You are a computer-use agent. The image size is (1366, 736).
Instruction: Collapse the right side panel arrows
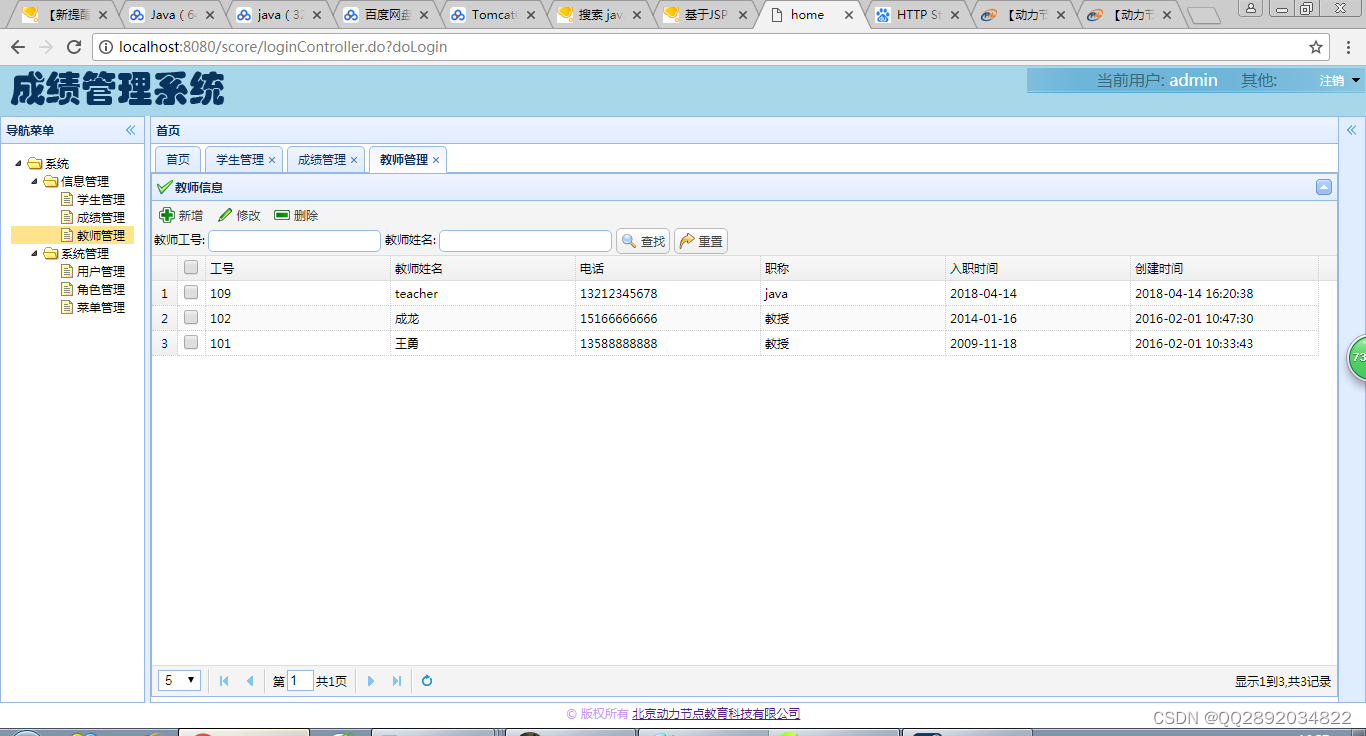click(1352, 130)
